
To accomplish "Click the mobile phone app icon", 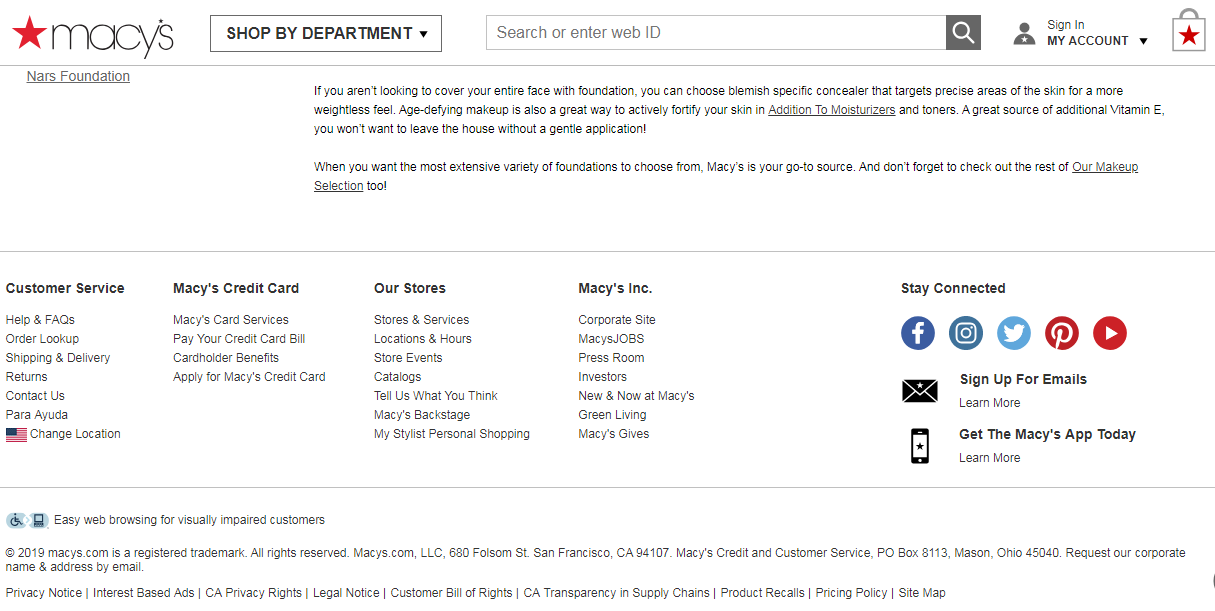I will click(920, 446).
